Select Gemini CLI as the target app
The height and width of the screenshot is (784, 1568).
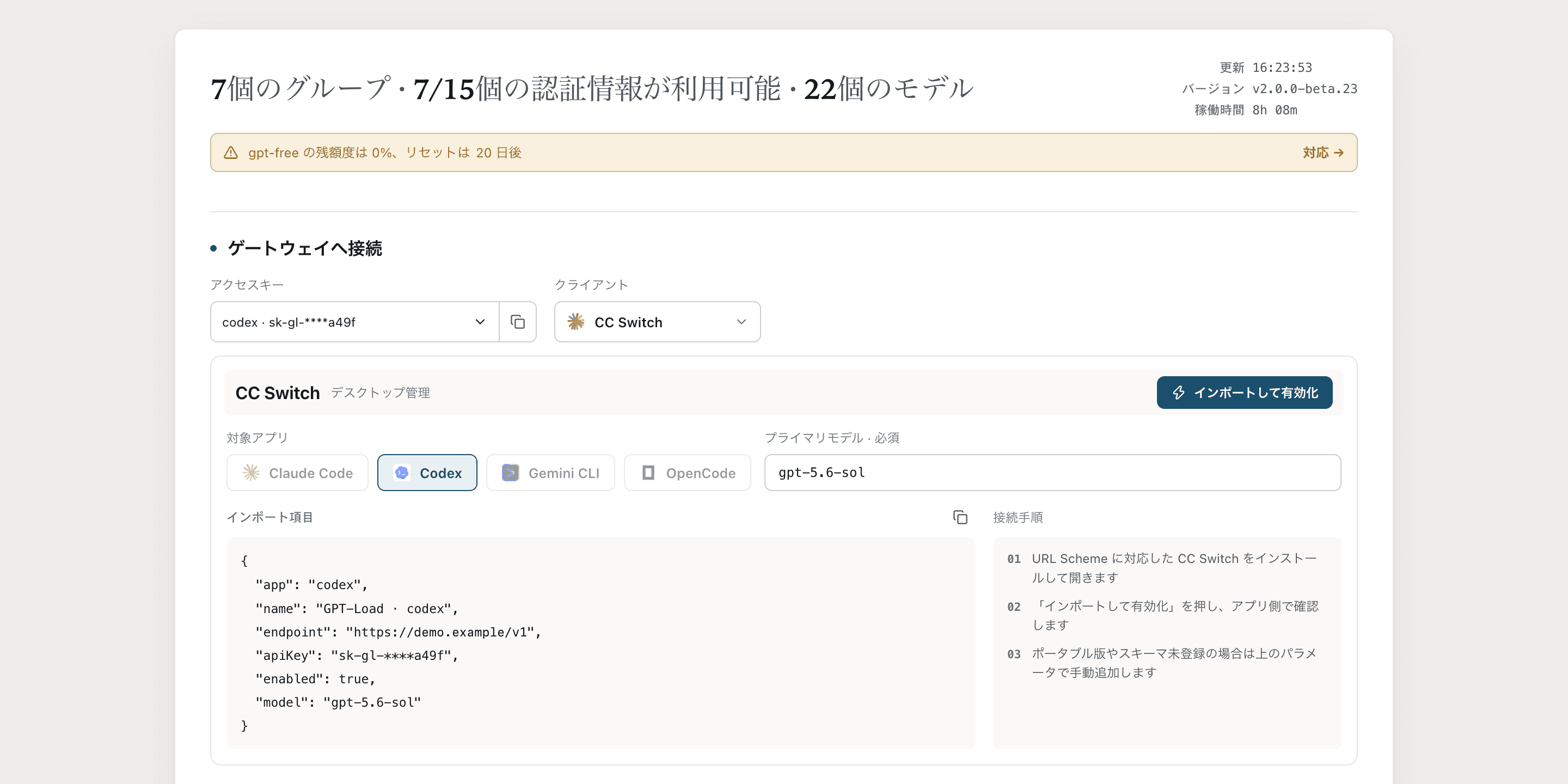(x=550, y=473)
